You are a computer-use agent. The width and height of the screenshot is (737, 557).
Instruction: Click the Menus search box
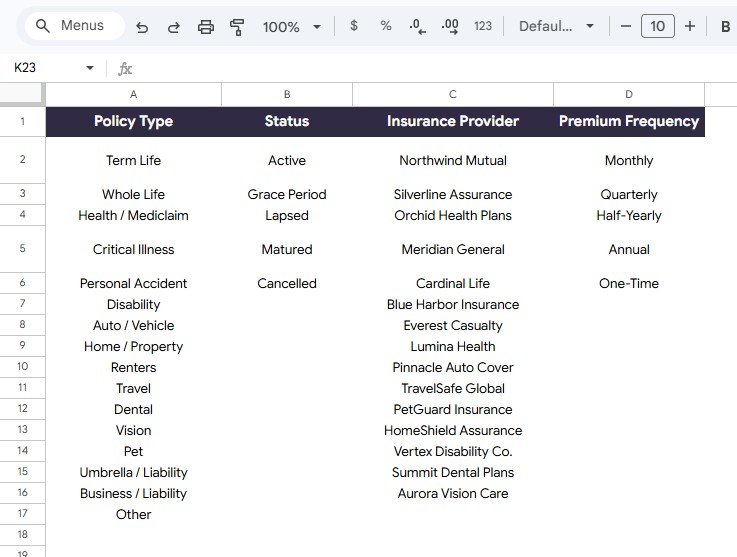tap(75, 26)
